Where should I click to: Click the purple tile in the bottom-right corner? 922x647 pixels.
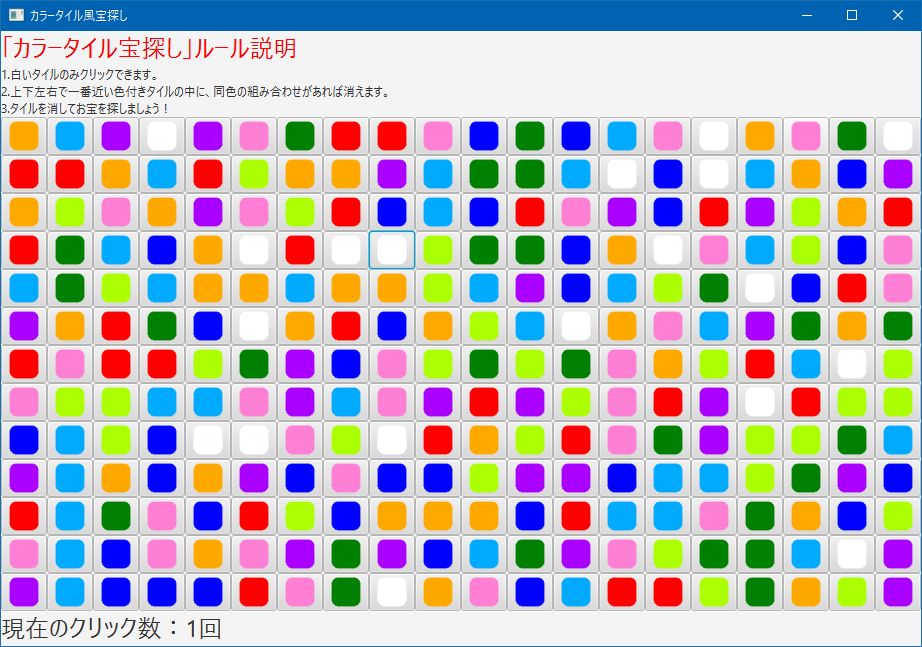point(898,591)
